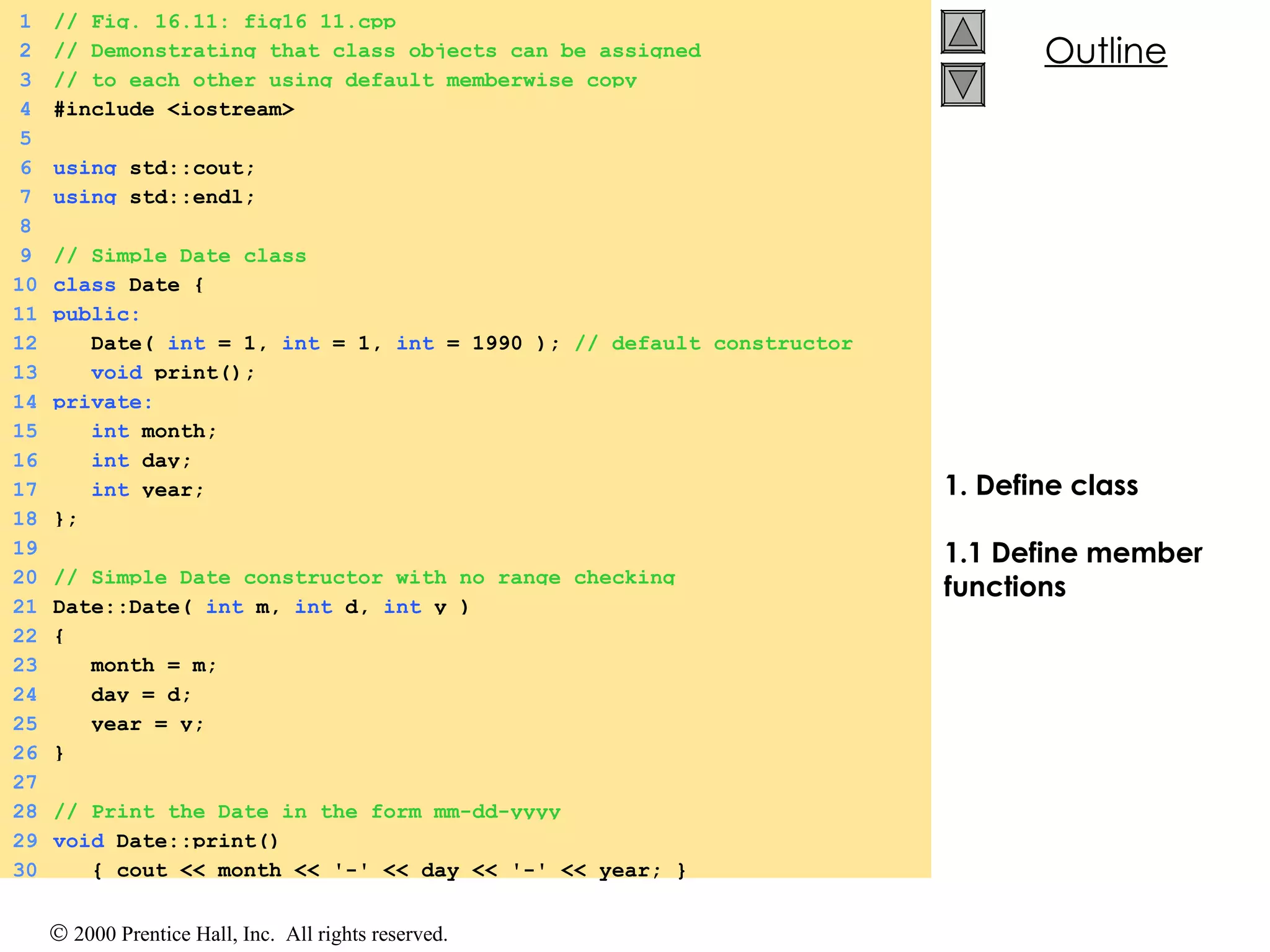This screenshot has width=1270, height=952.
Task: Click the 'month = m;' assignment
Action: click(154, 666)
